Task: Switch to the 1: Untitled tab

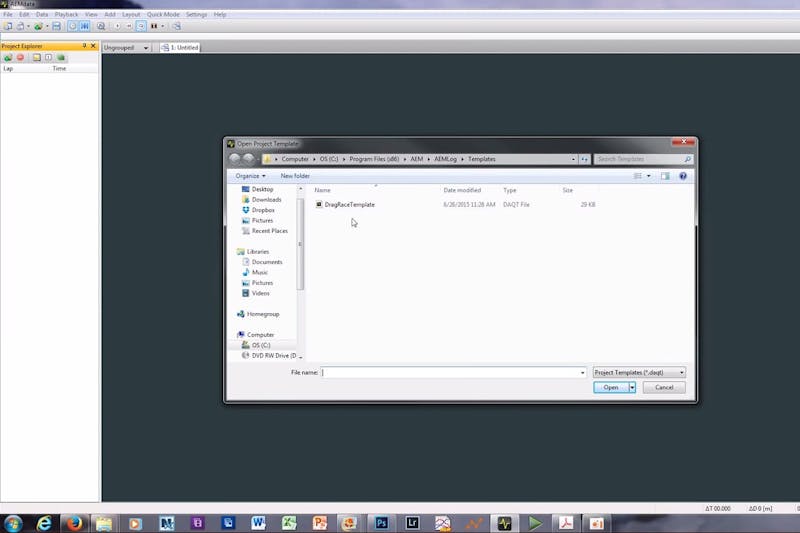Action: [180, 48]
